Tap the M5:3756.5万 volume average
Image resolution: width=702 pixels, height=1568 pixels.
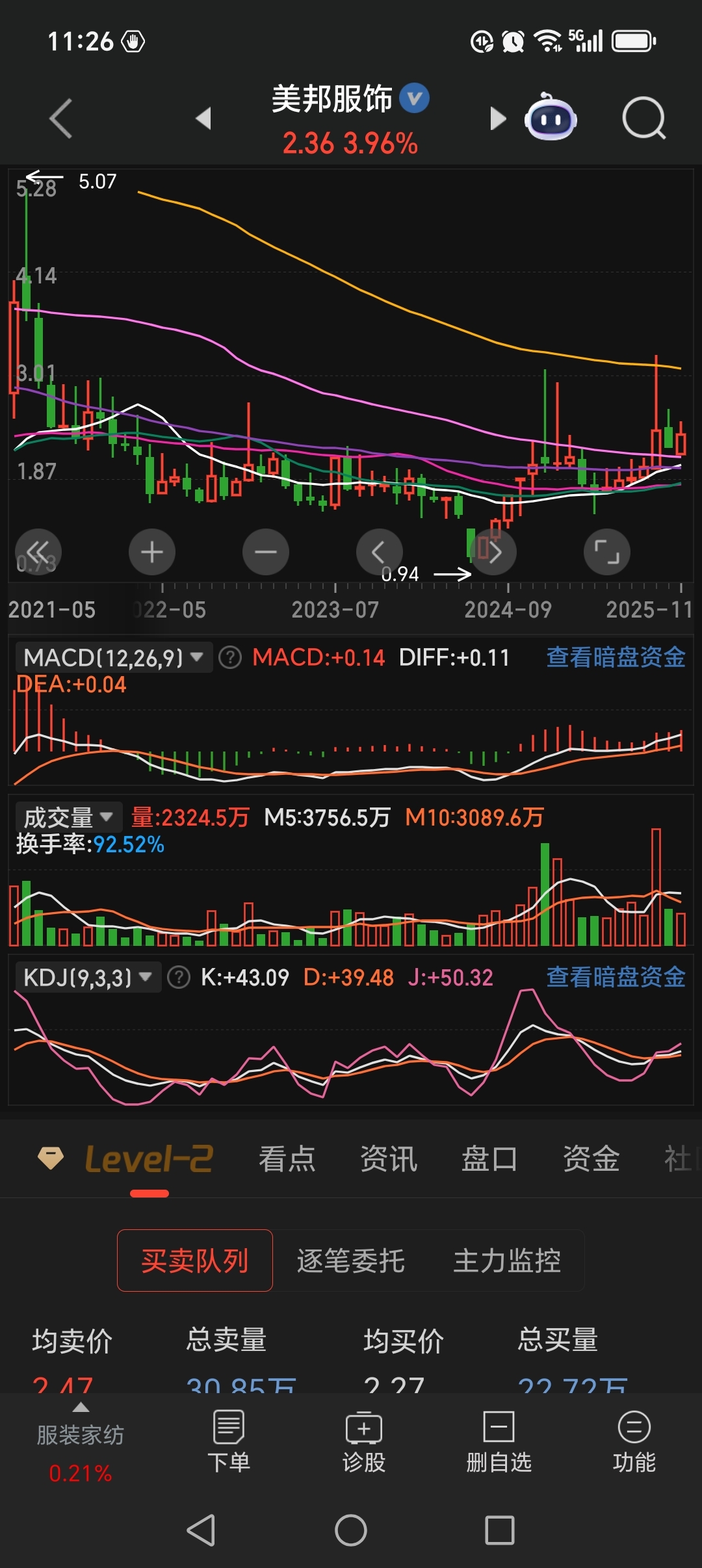pyautogui.click(x=327, y=817)
